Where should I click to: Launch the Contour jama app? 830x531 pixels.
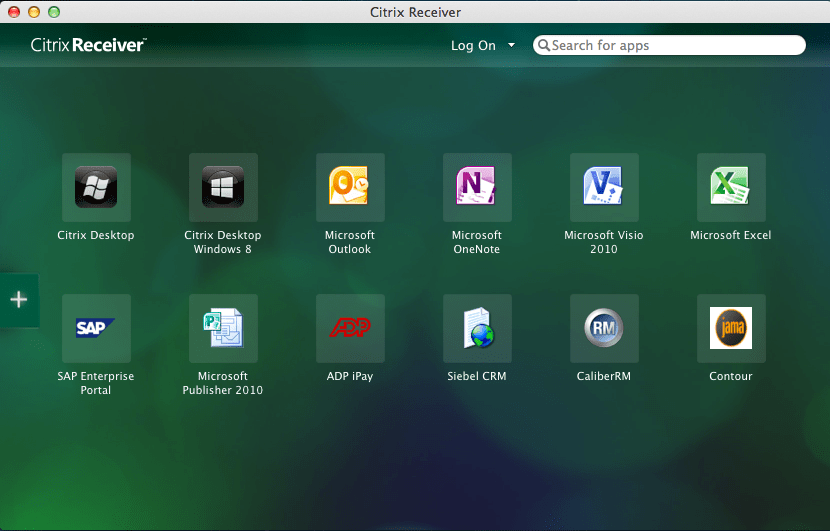[731, 328]
